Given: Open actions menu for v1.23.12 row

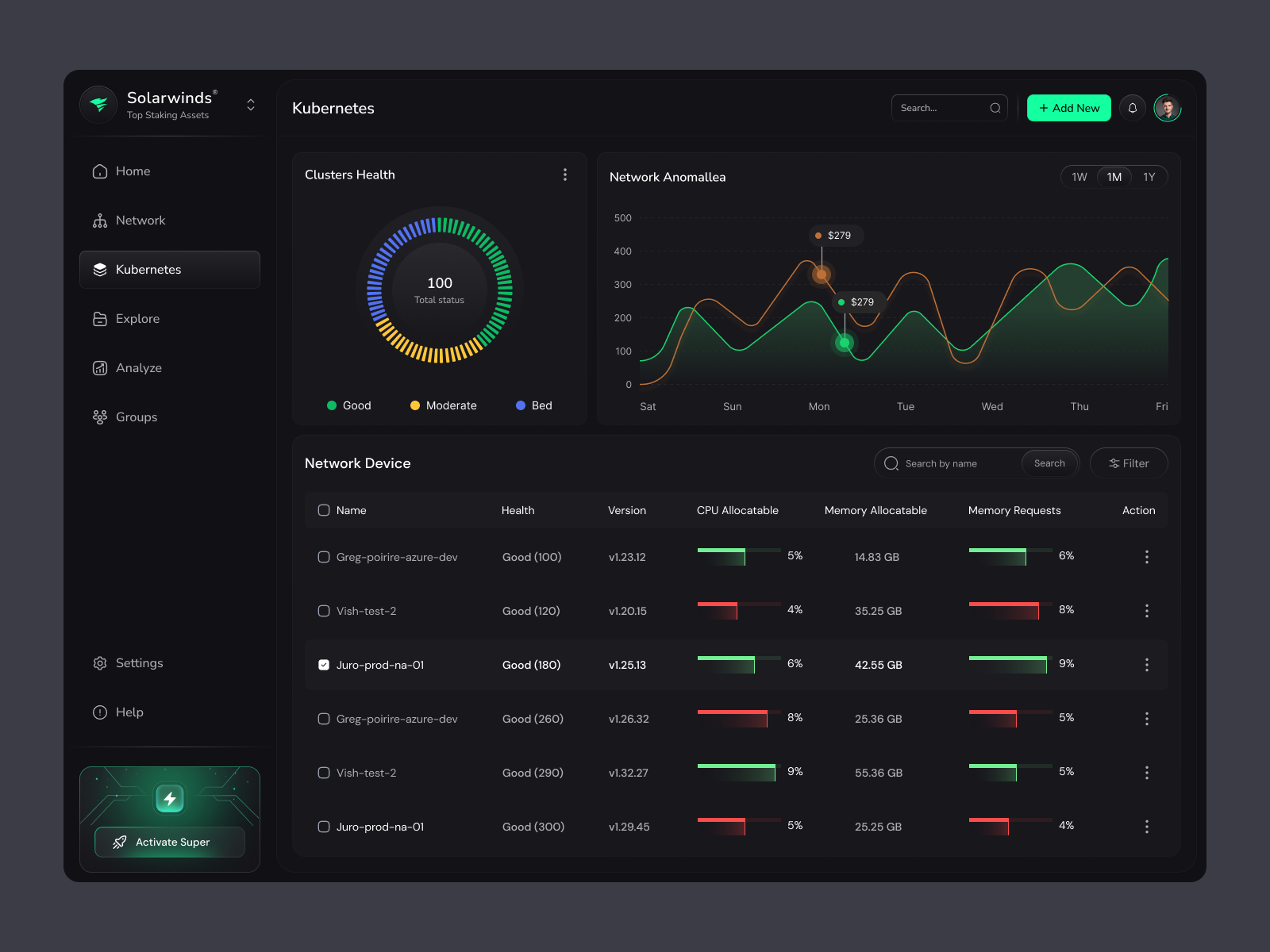Looking at the screenshot, I should pyautogui.click(x=1147, y=557).
